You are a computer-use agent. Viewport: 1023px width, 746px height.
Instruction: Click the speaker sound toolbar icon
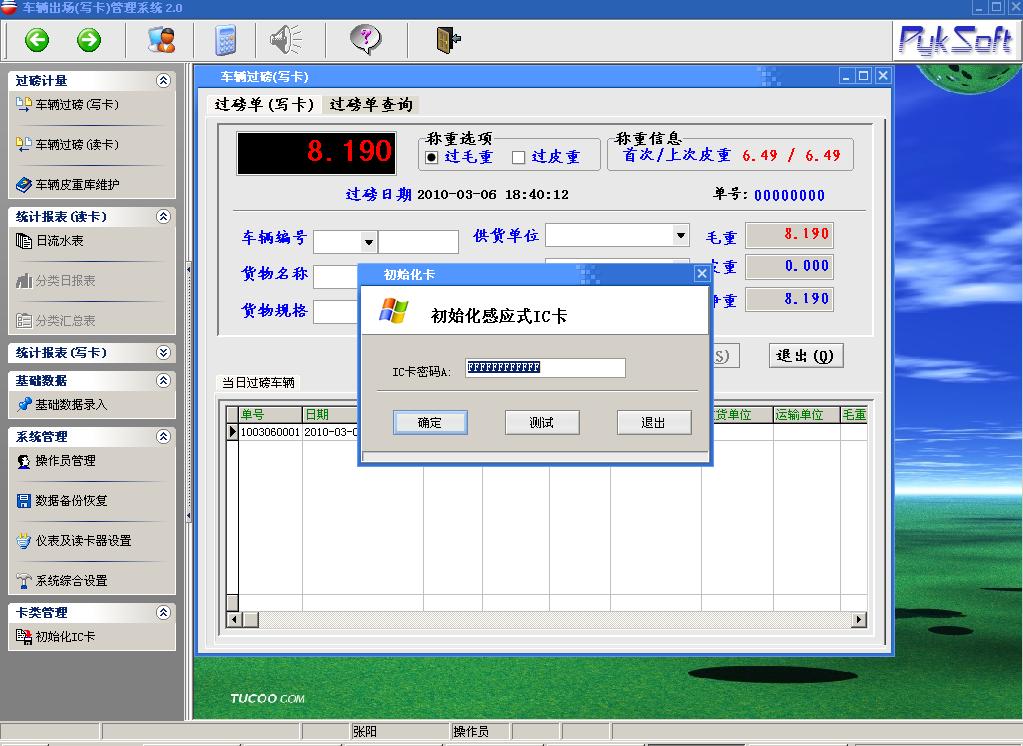pyautogui.click(x=285, y=40)
